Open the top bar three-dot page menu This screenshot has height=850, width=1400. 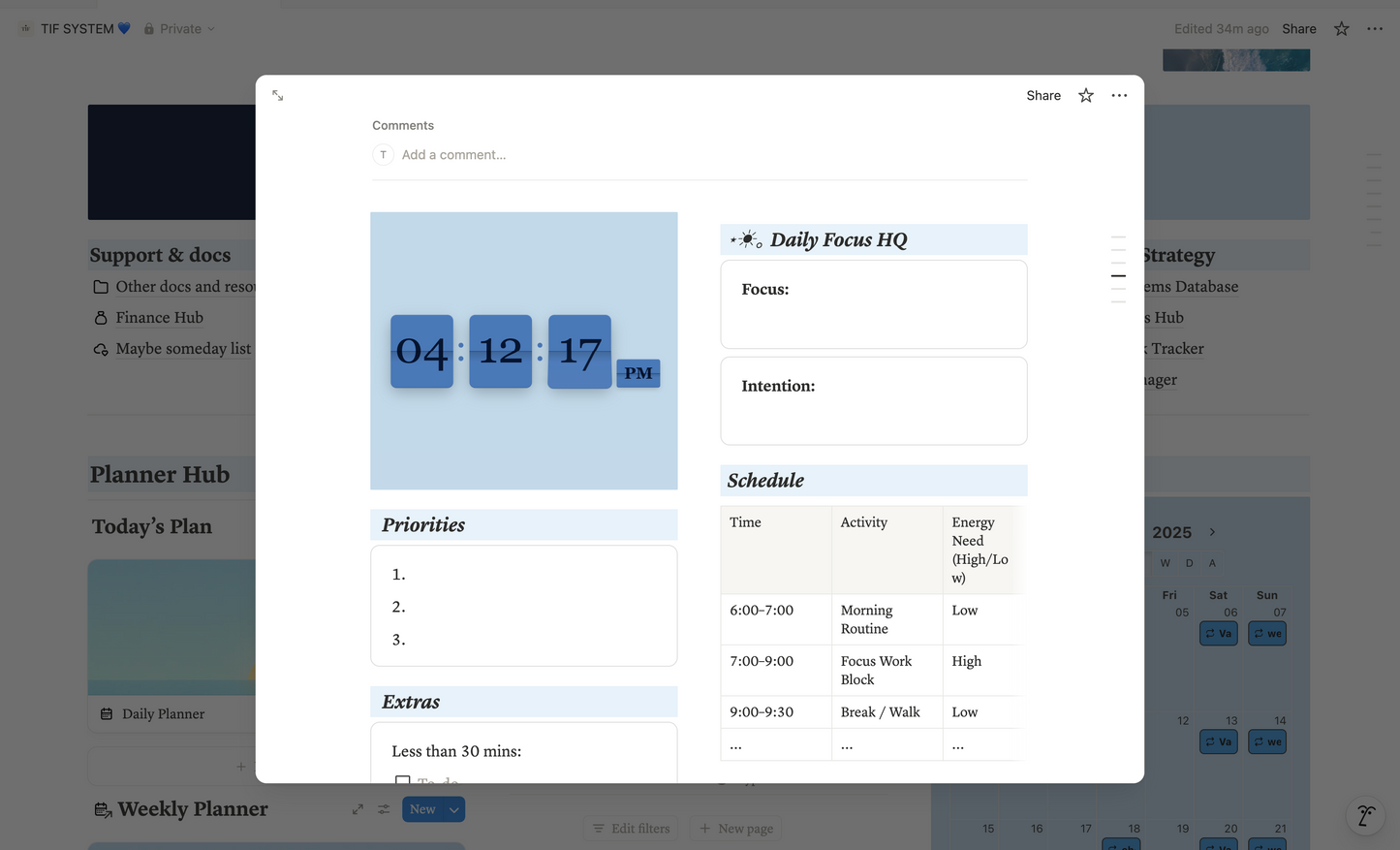1375,29
